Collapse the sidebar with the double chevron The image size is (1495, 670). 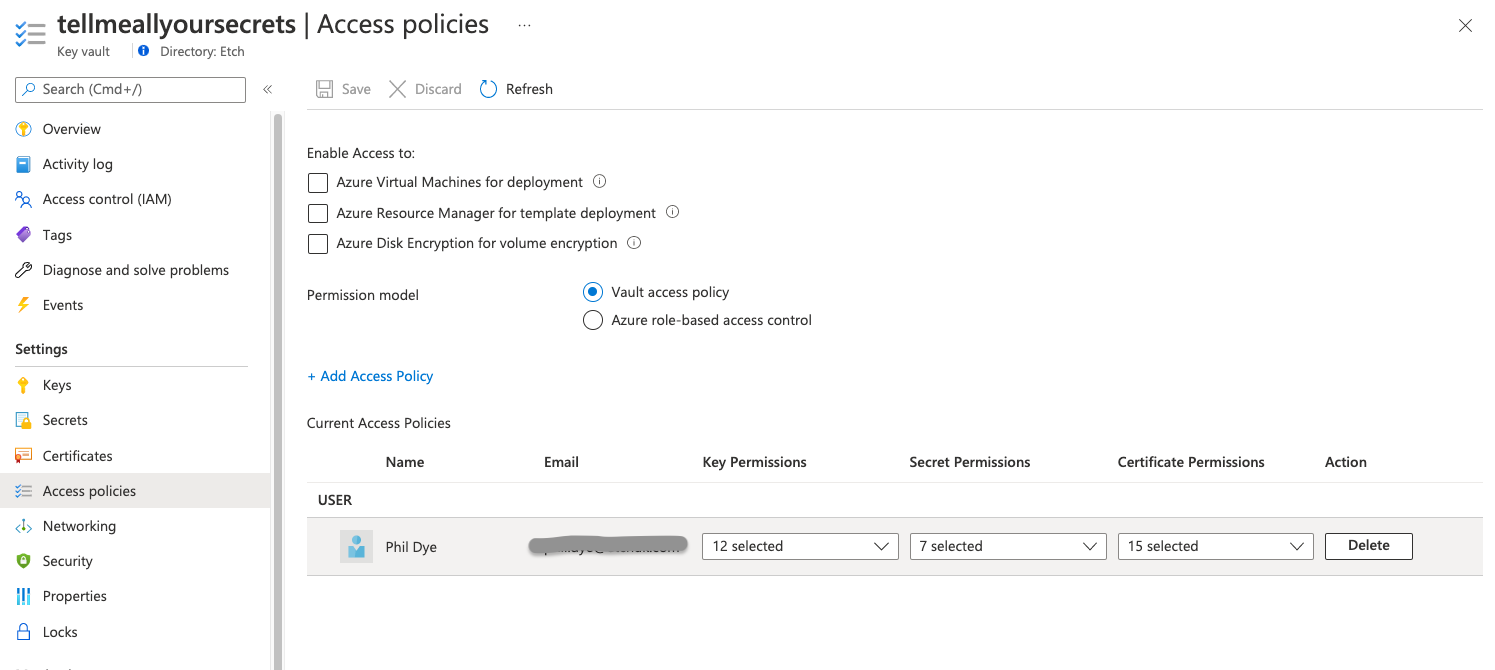pos(268,89)
